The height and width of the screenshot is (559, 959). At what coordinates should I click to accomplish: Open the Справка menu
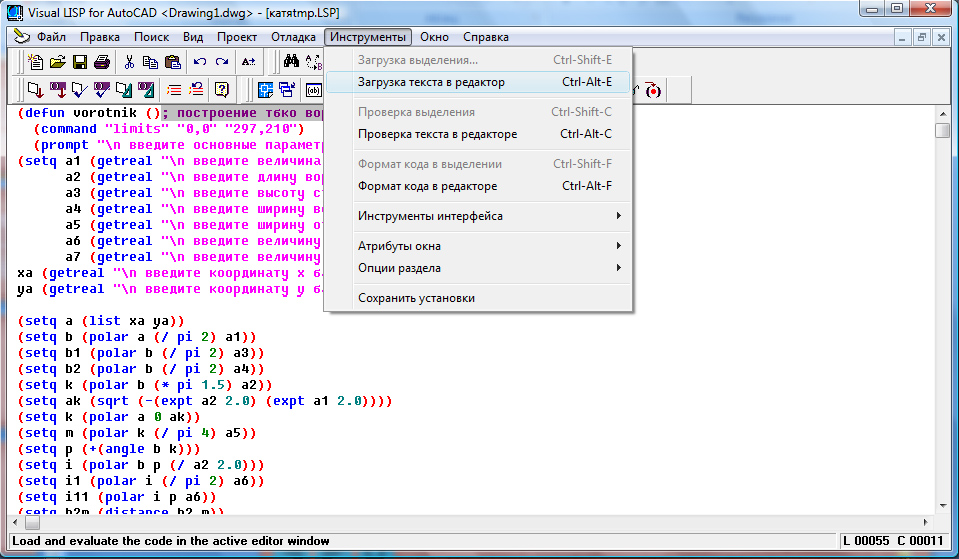486,37
